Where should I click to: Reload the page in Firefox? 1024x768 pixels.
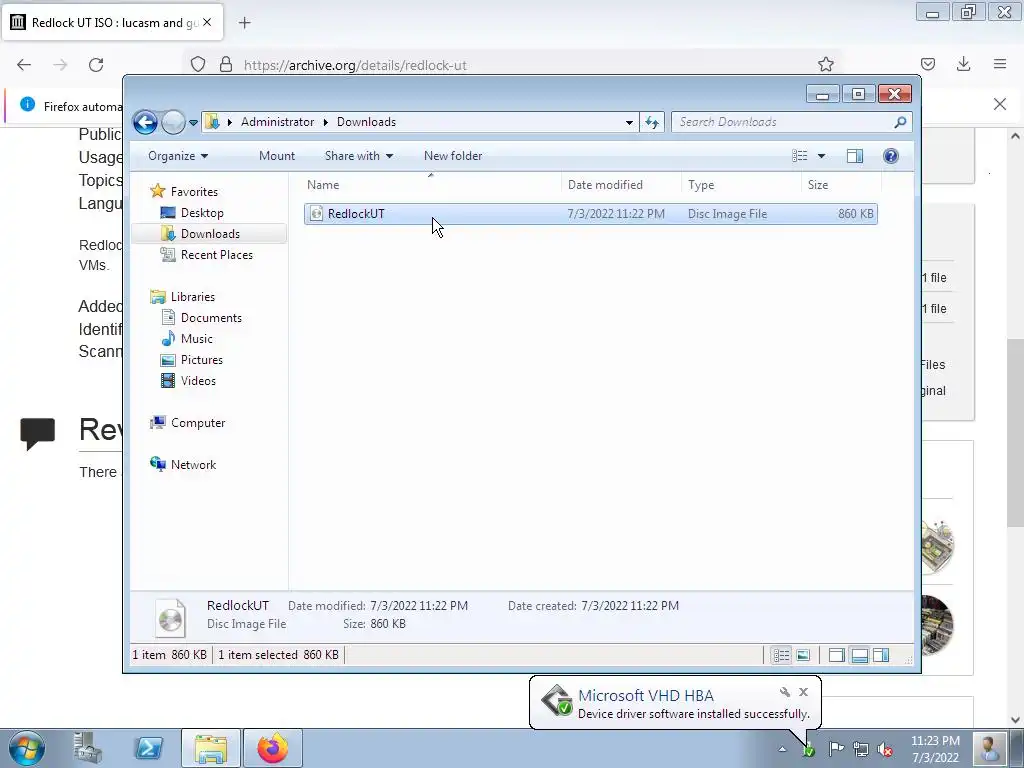coord(96,65)
